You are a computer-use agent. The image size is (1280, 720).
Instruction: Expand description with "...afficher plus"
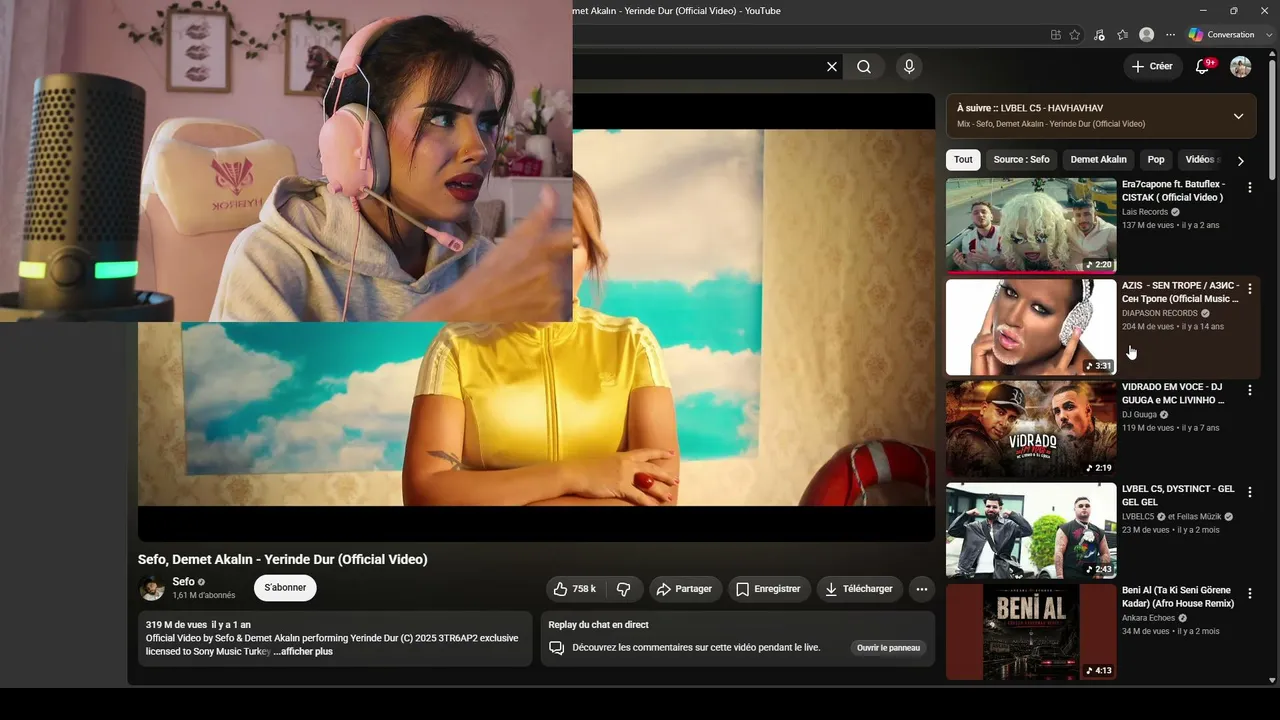303,652
